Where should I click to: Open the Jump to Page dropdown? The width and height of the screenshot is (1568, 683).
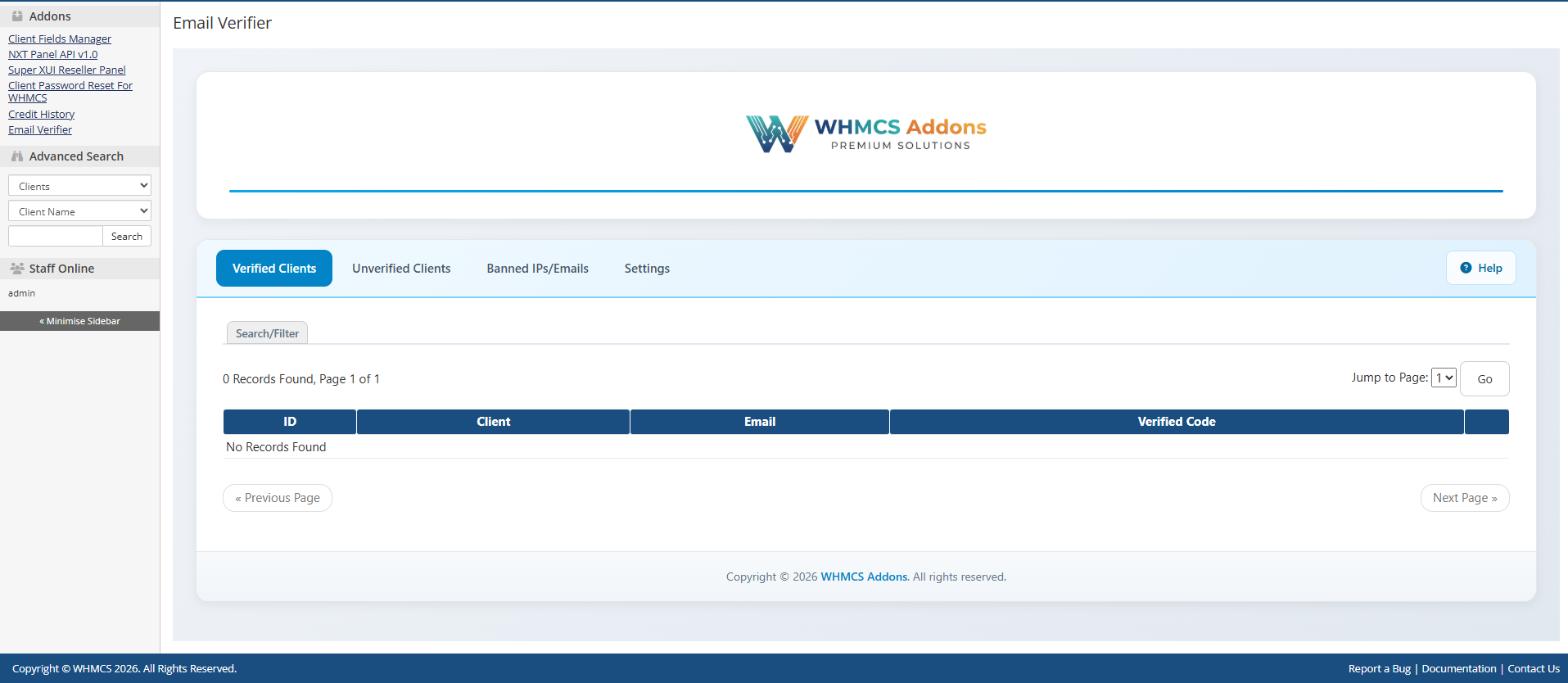point(1444,378)
